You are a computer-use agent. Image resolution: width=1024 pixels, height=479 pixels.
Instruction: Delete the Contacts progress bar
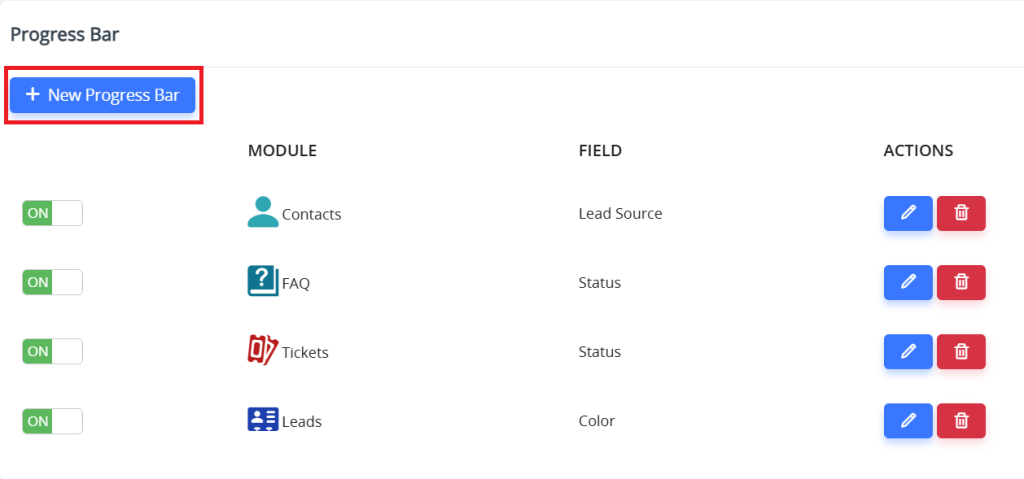coord(961,213)
